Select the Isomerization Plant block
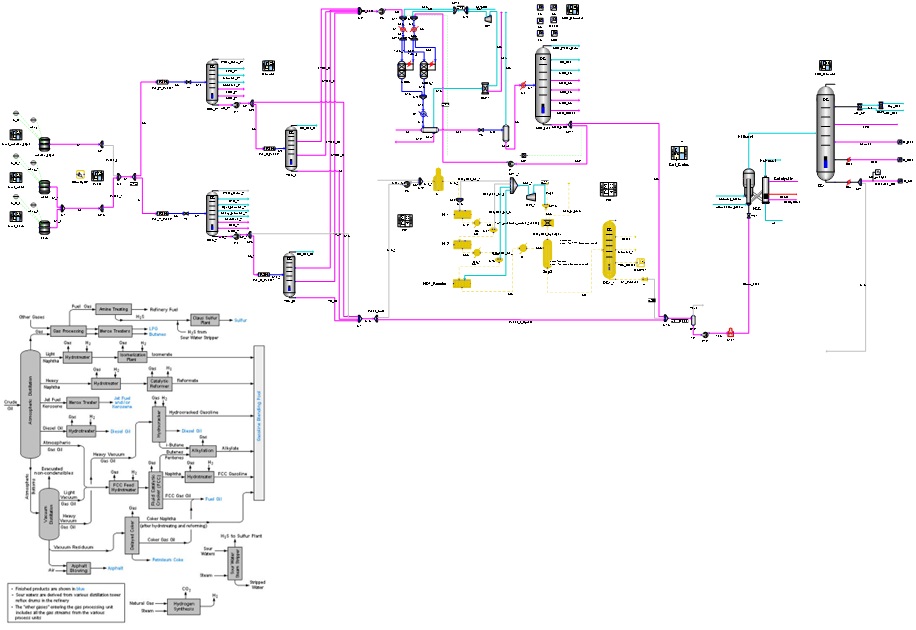This screenshot has width=916, height=630. pos(131,355)
